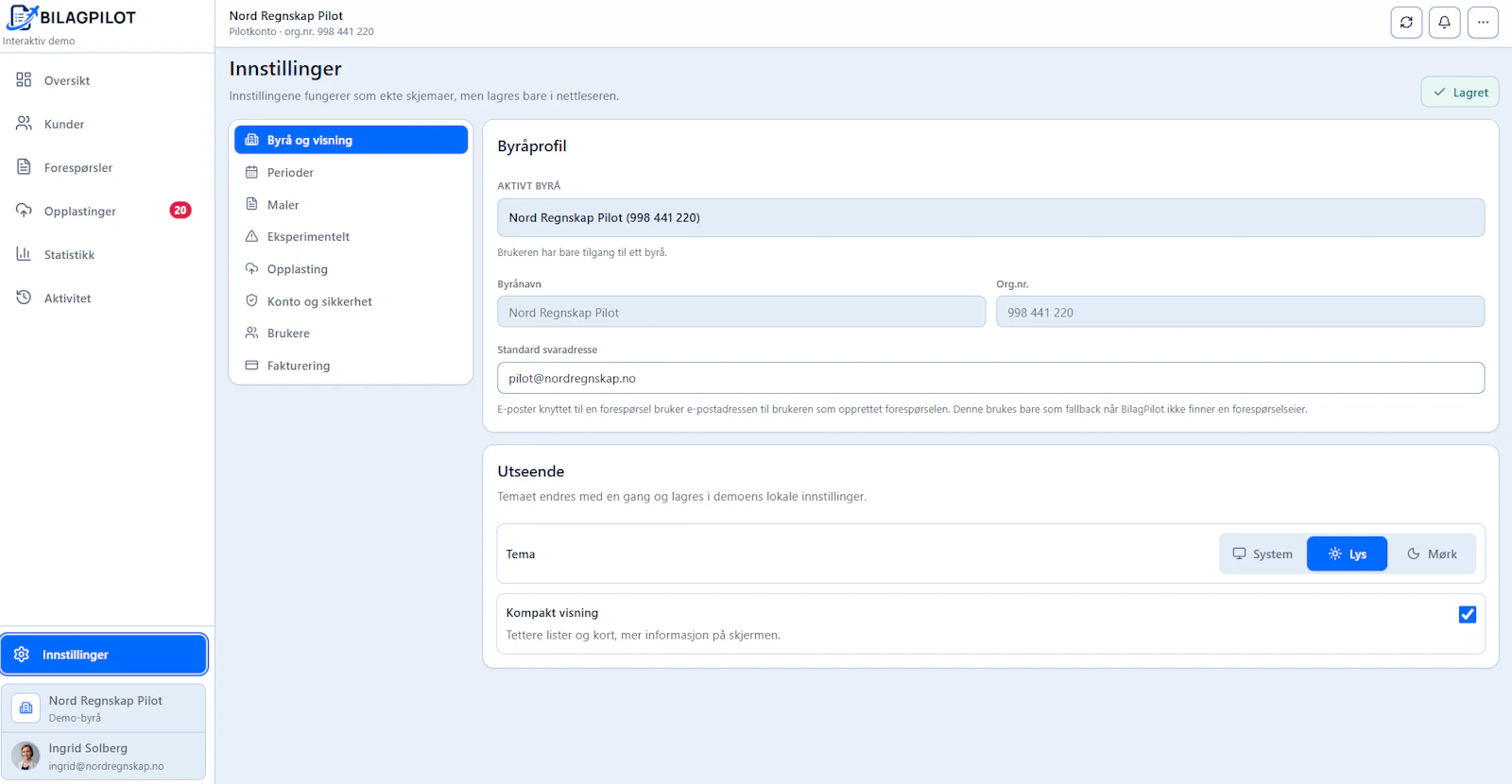Toggle the Kompakt visning checkbox

[x=1467, y=614]
